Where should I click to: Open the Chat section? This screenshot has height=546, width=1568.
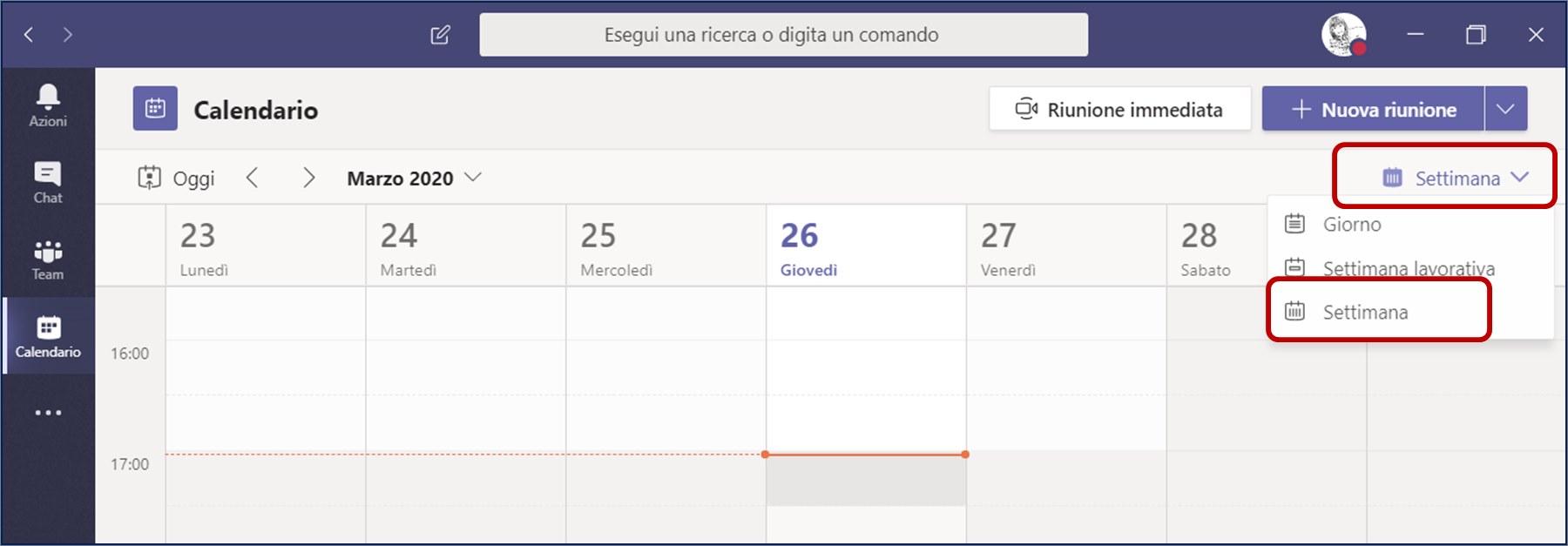tap(48, 183)
